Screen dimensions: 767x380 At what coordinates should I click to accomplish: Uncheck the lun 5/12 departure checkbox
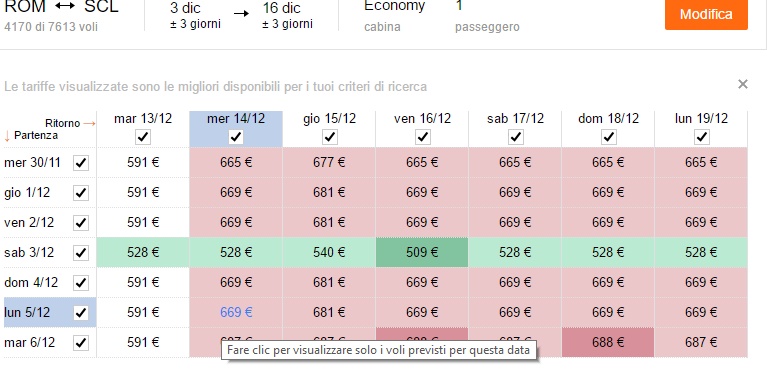tap(81, 313)
